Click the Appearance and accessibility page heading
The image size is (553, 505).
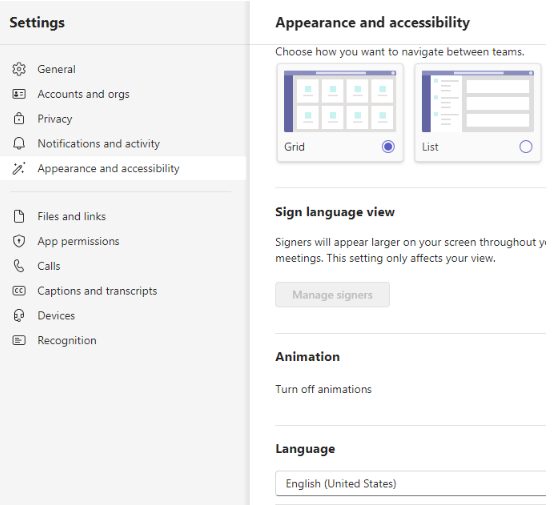(372, 23)
